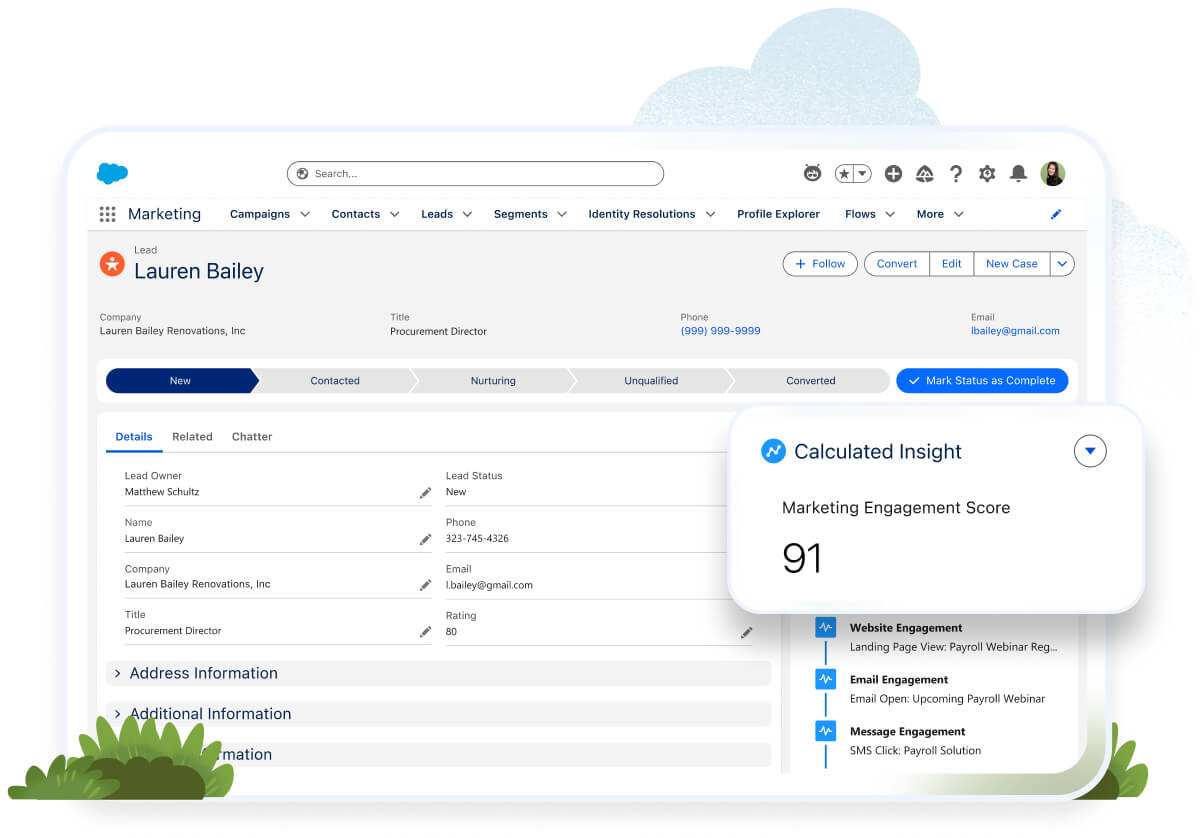Select the Contacted stage on the path

pos(334,381)
